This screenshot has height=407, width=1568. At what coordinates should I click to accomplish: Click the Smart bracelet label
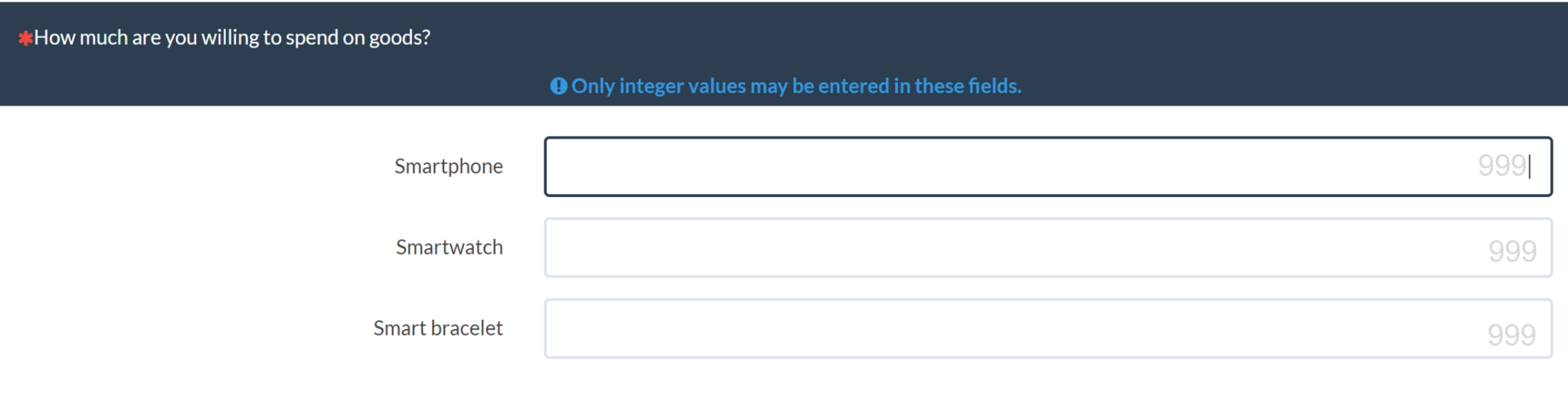[x=438, y=328]
